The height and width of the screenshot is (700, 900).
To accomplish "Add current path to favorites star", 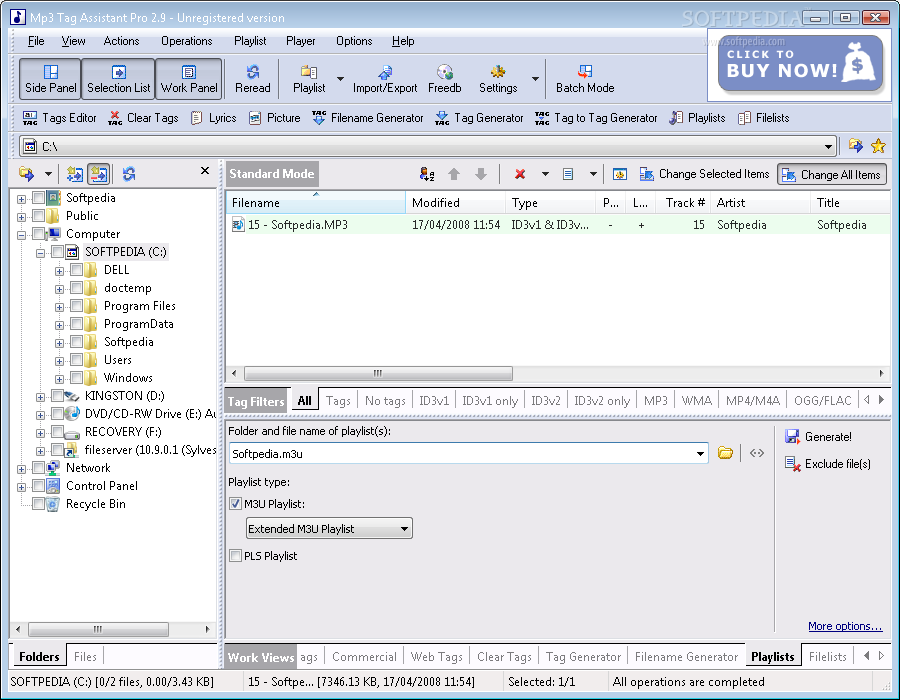I will click(878, 146).
